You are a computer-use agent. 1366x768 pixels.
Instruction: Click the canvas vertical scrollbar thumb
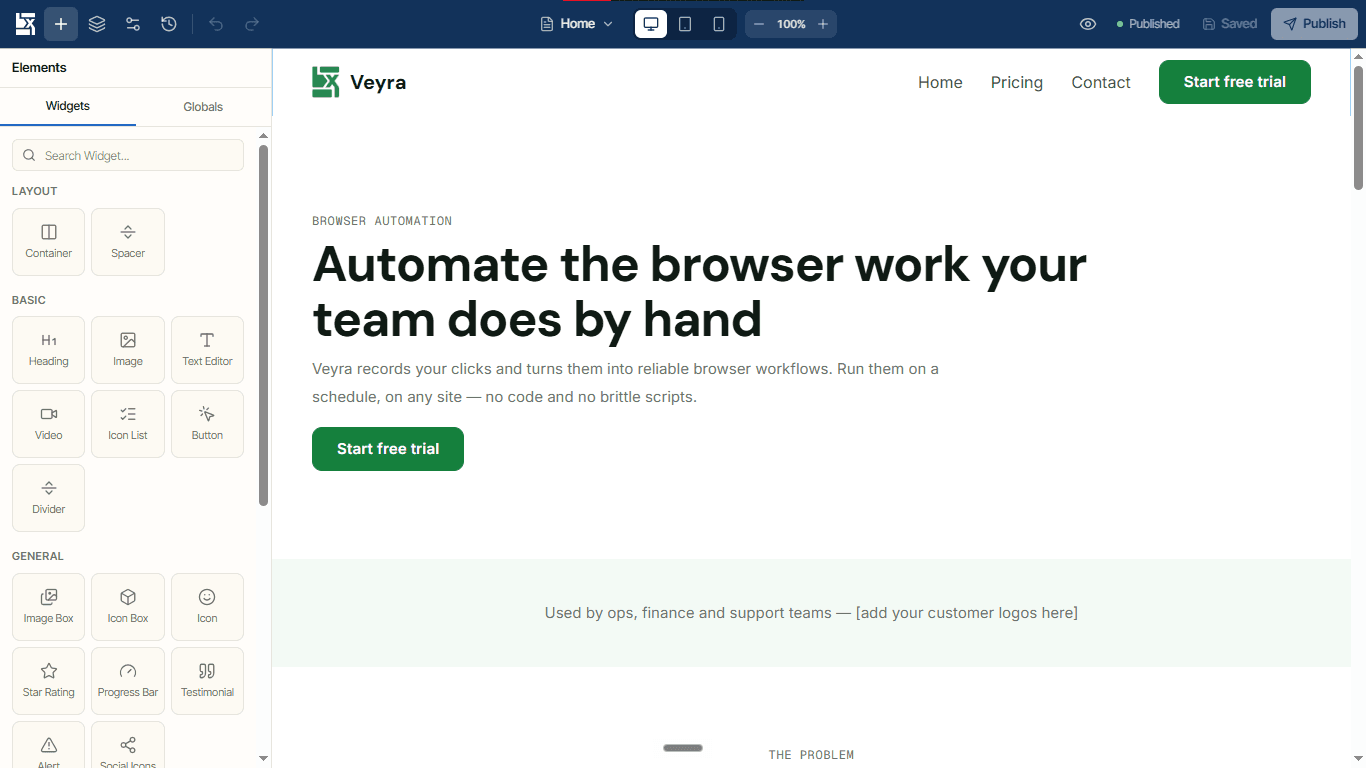click(1358, 127)
